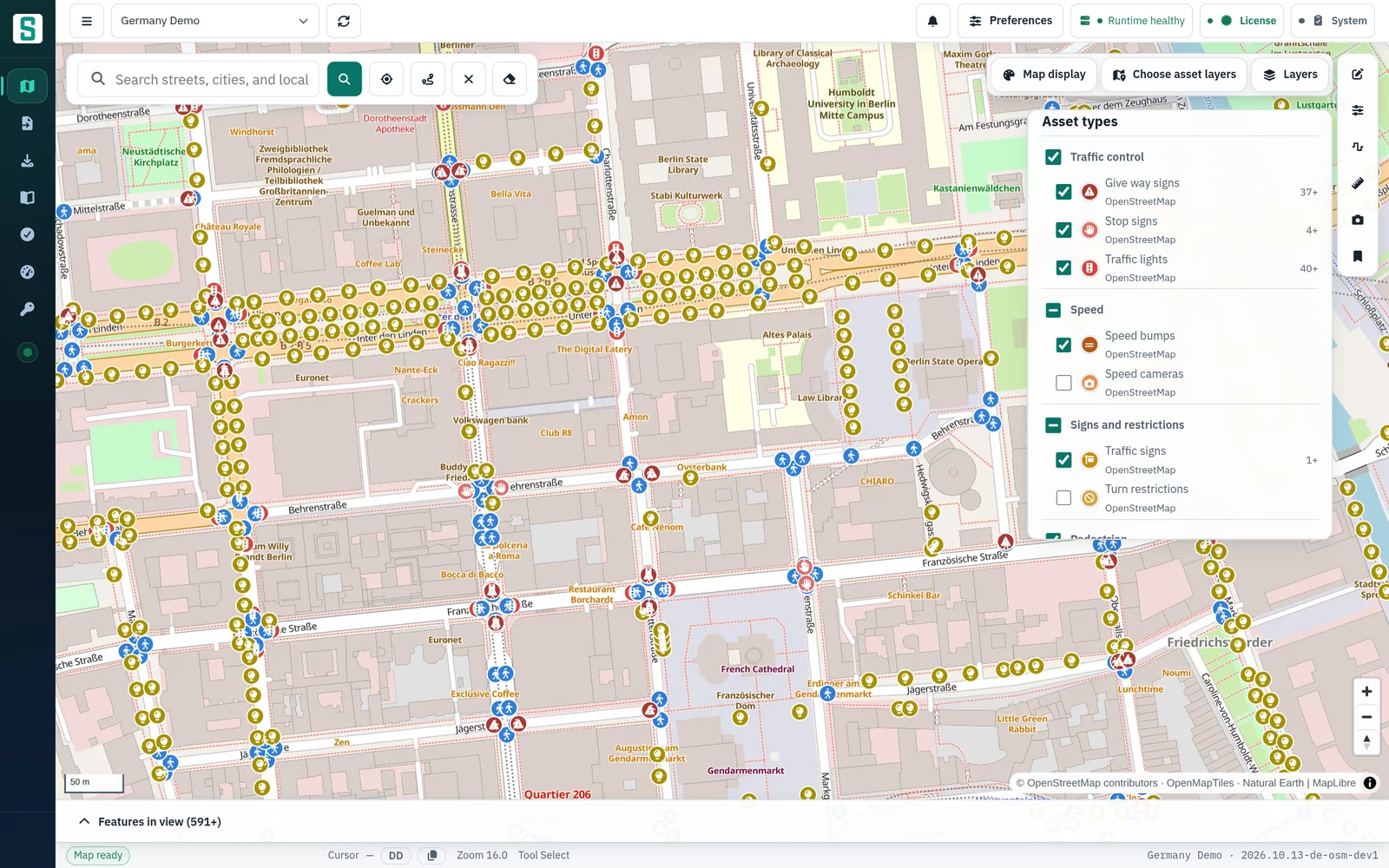This screenshot has height=868, width=1389.
Task: Expand the Features in view panel
Action: (x=149, y=821)
